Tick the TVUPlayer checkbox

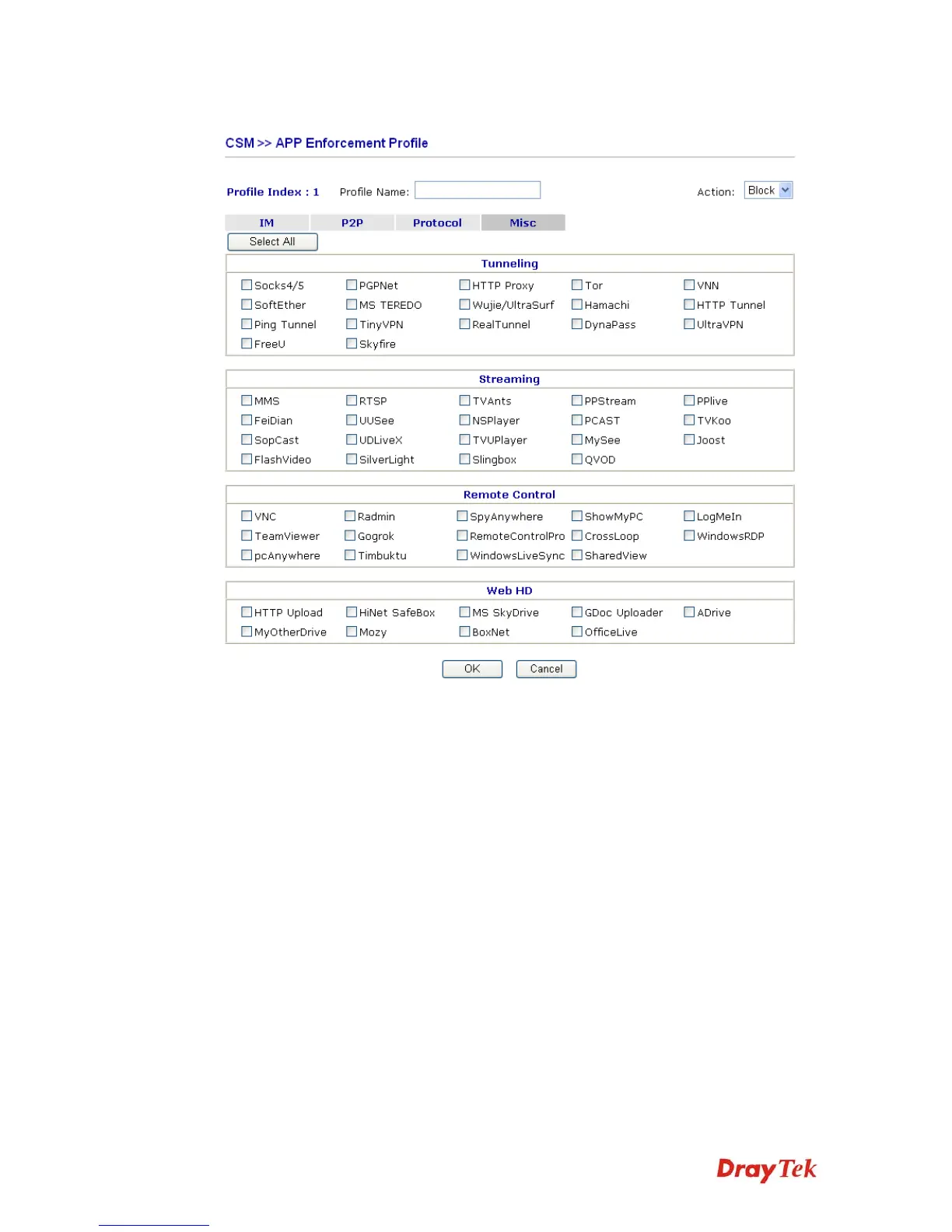pyautogui.click(x=464, y=439)
